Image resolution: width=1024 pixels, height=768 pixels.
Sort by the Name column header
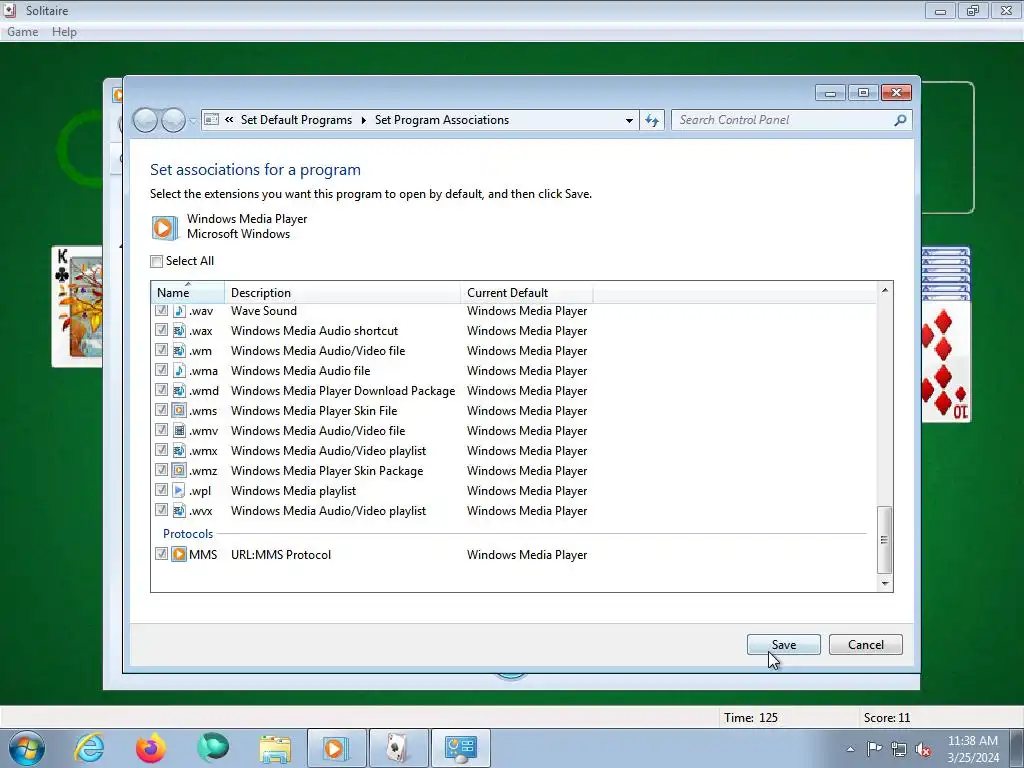coord(187,293)
